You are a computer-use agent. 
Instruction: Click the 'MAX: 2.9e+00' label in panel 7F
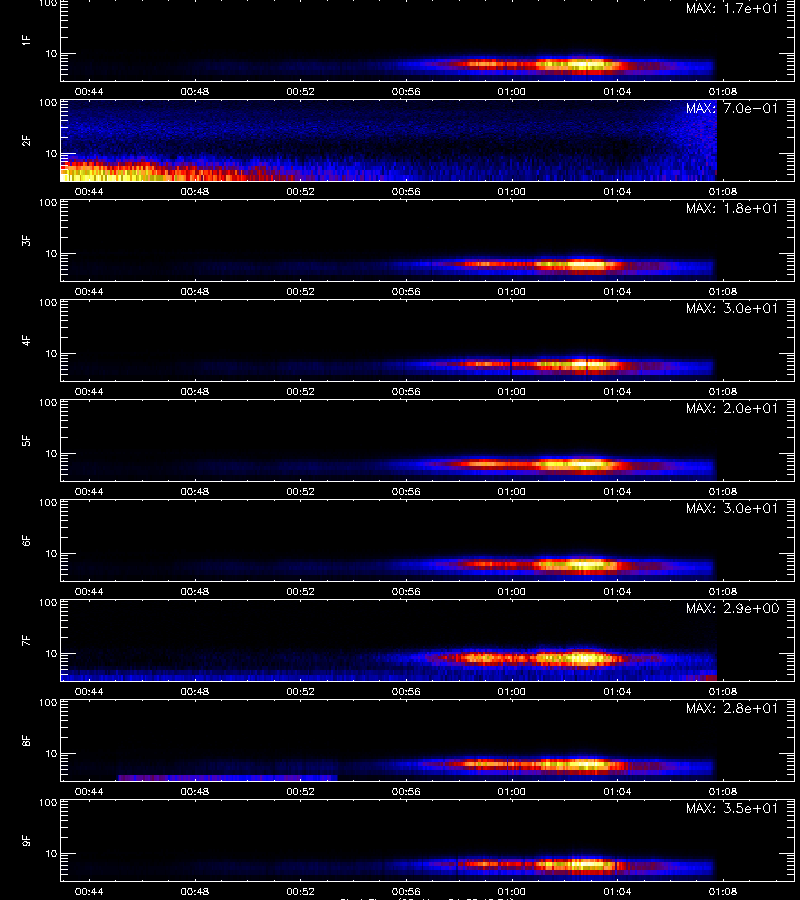coord(732,608)
